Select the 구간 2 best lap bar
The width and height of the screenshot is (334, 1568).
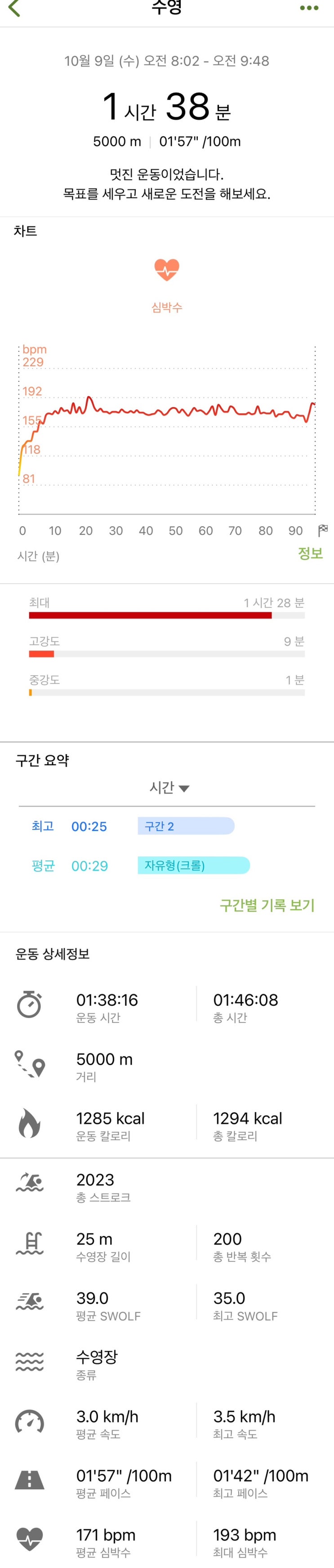[x=186, y=826]
